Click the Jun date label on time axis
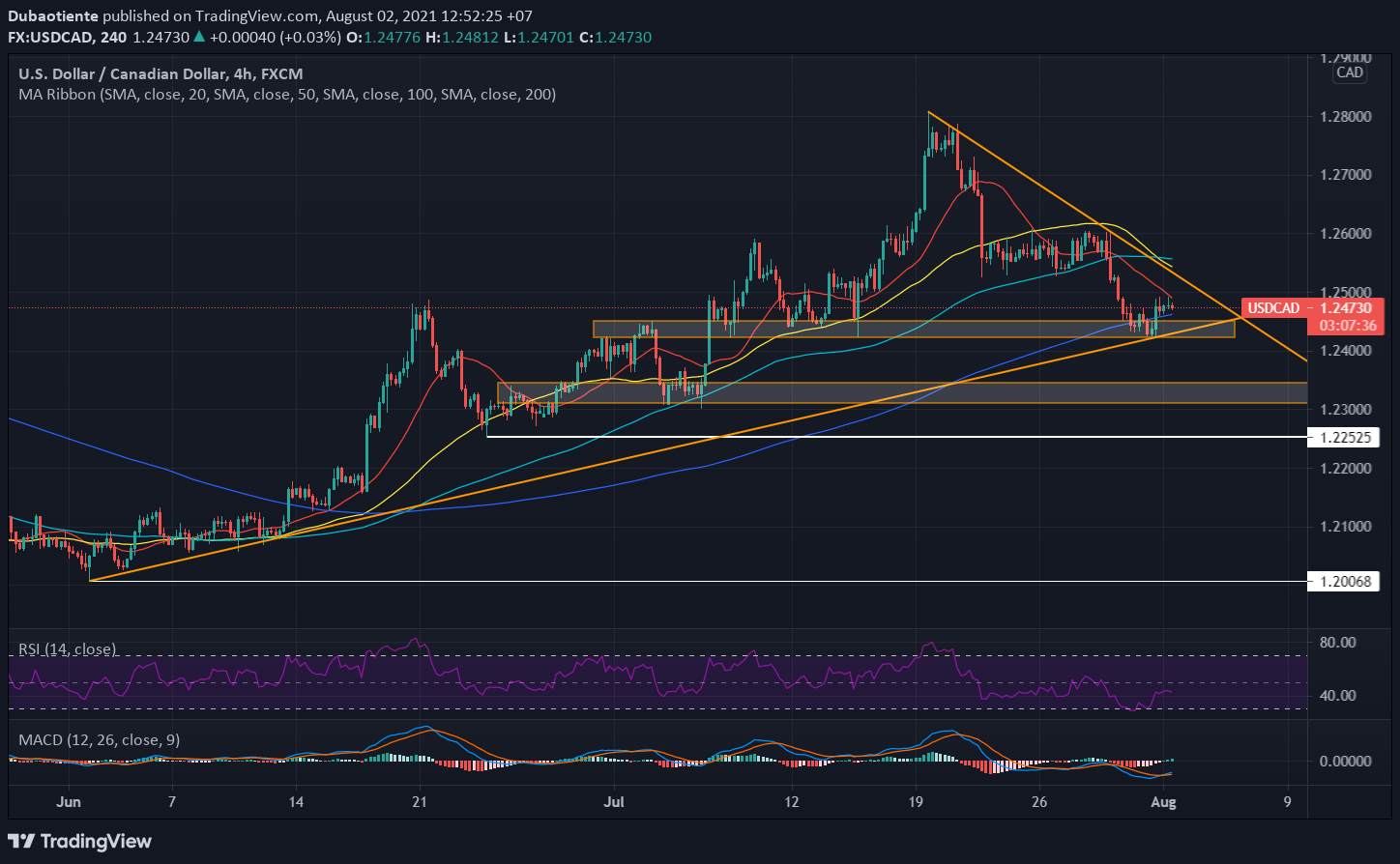Screen dimensions: 1400x864 click(x=68, y=801)
